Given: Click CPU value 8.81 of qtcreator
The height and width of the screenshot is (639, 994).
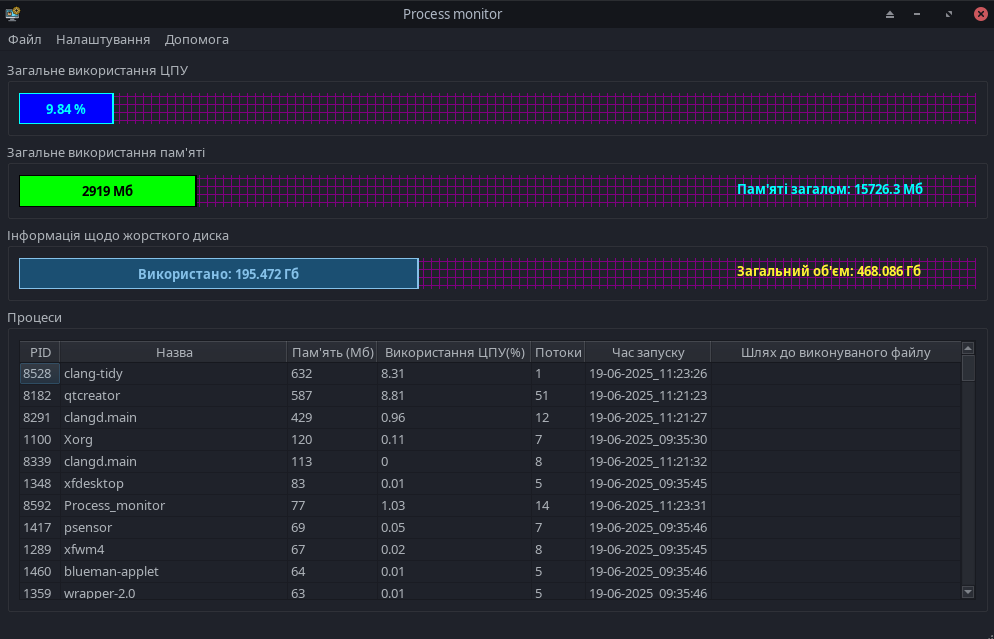Looking at the screenshot, I should (x=393, y=396).
